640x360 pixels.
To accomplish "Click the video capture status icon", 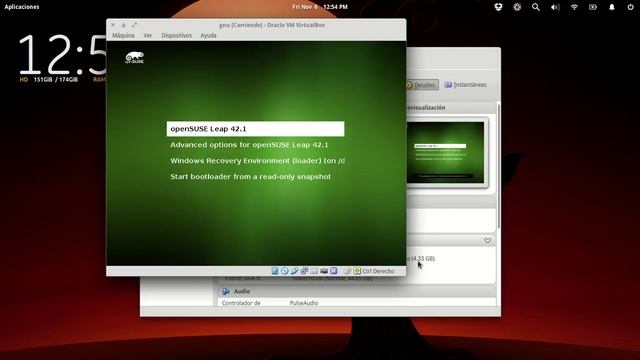I will 333,271.
